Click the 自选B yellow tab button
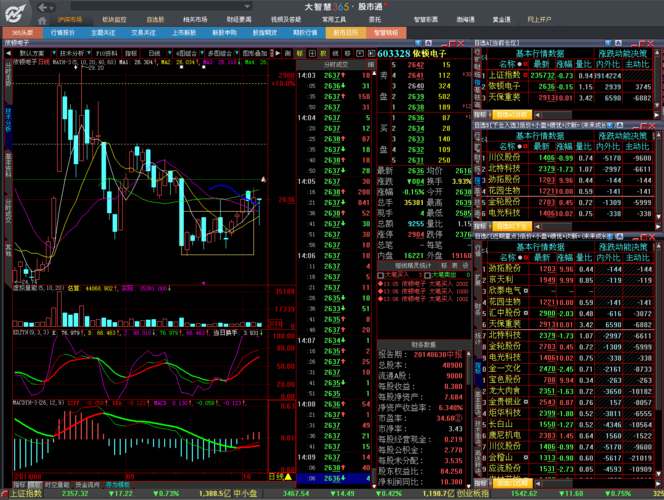 coord(512,227)
